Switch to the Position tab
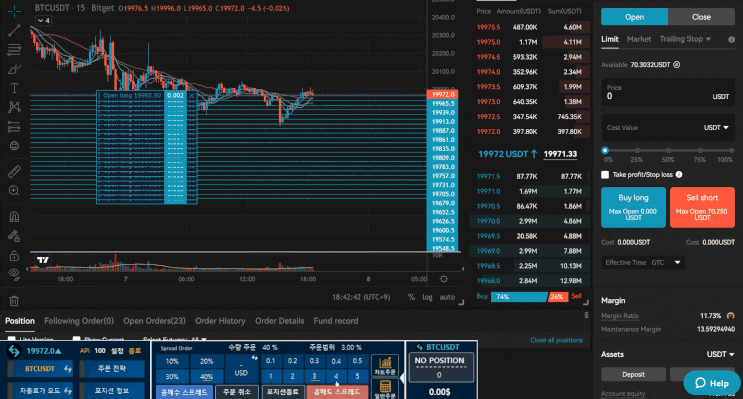Image resolution: width=743 pixels, height=399 pixels. click(20, 321)
